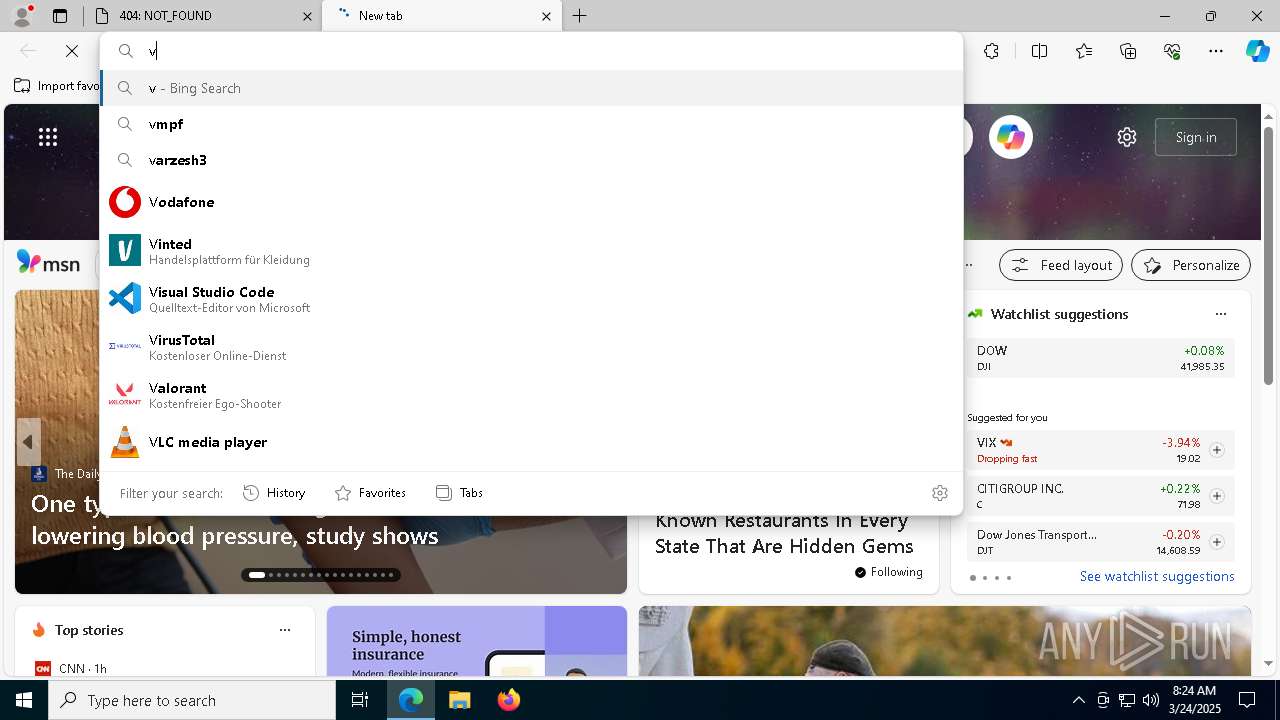Select the Vodafone suggestion

531,202
